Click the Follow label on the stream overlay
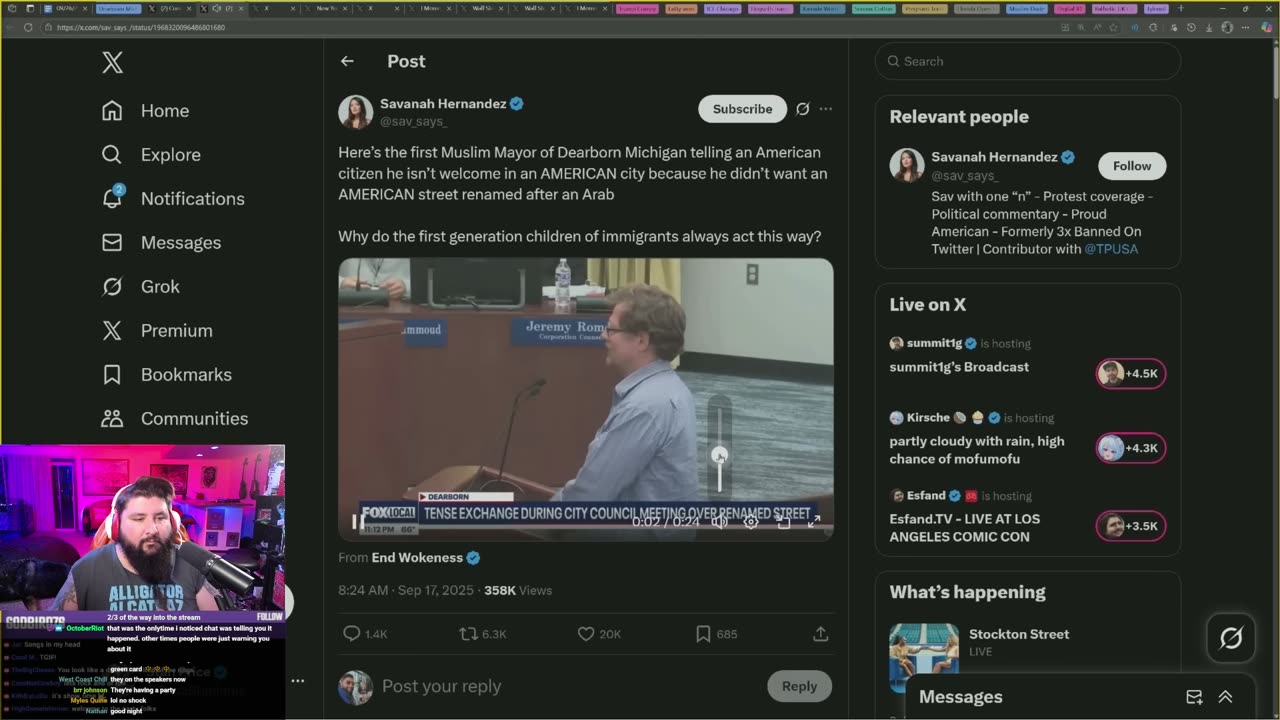1280x720 pixels. 270,617
